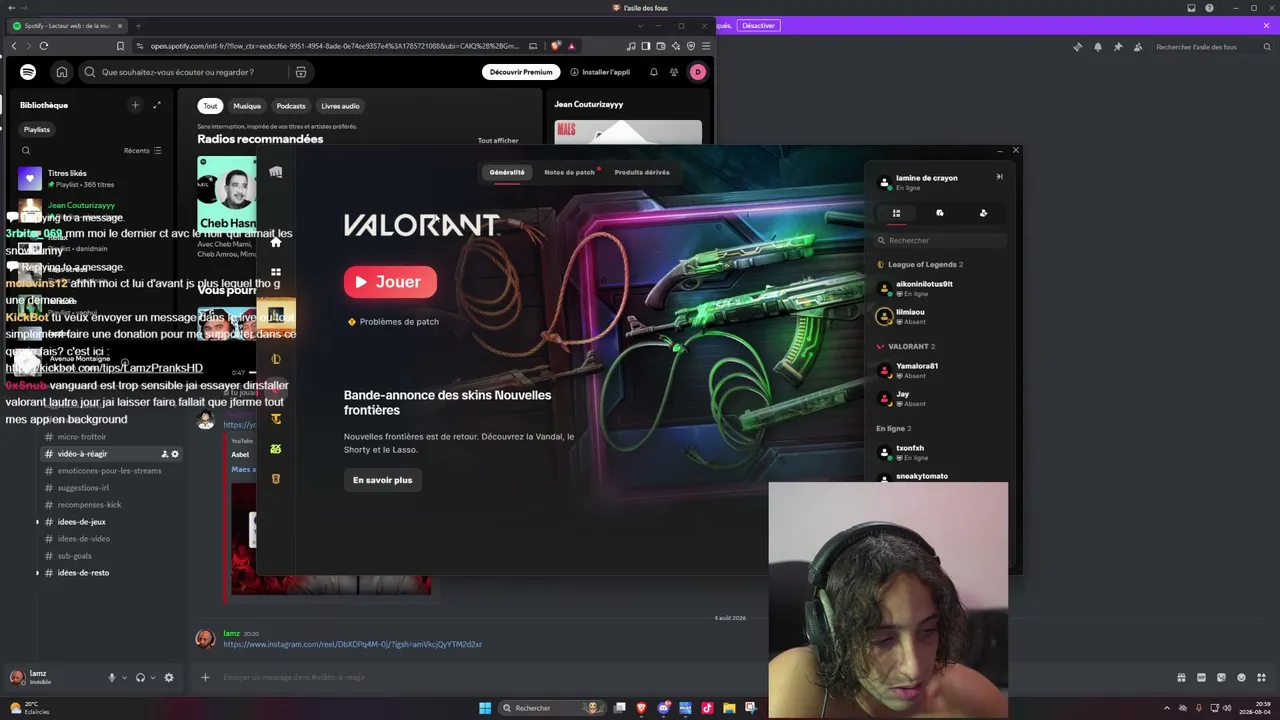Click En savoir plus button

[382, 480]
